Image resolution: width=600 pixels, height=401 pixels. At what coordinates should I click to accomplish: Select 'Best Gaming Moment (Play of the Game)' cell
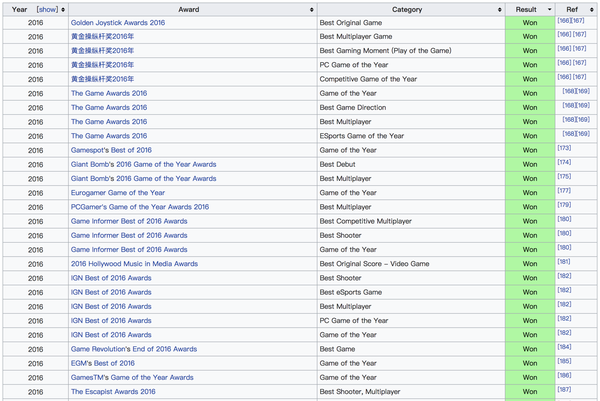point(411,51)
